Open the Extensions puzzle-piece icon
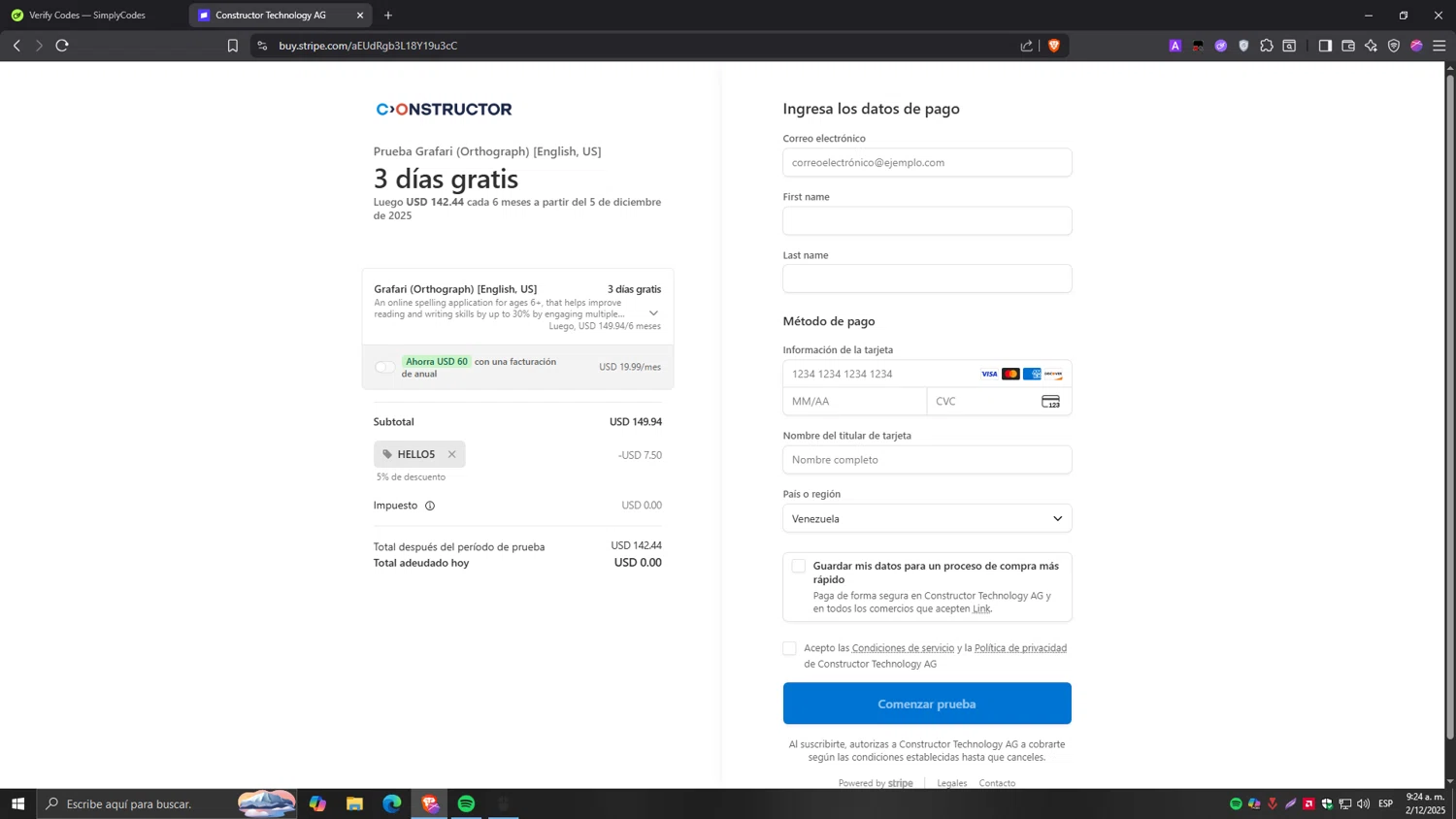This screenshot has width=1456, height=819. (1267, 46)
